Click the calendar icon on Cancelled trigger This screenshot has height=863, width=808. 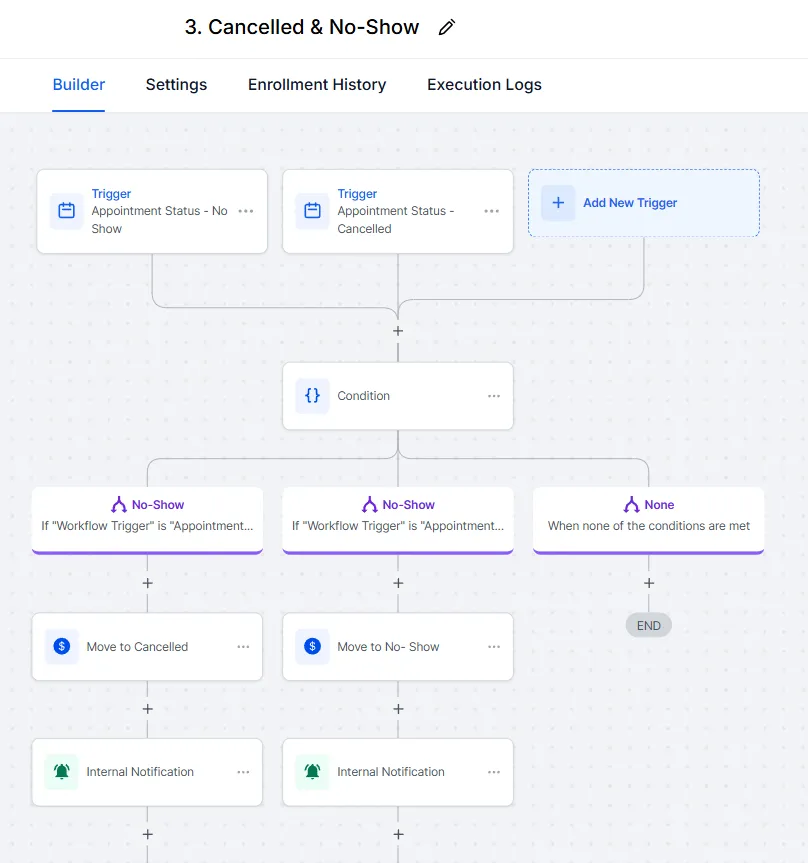(x=312, y=211)
